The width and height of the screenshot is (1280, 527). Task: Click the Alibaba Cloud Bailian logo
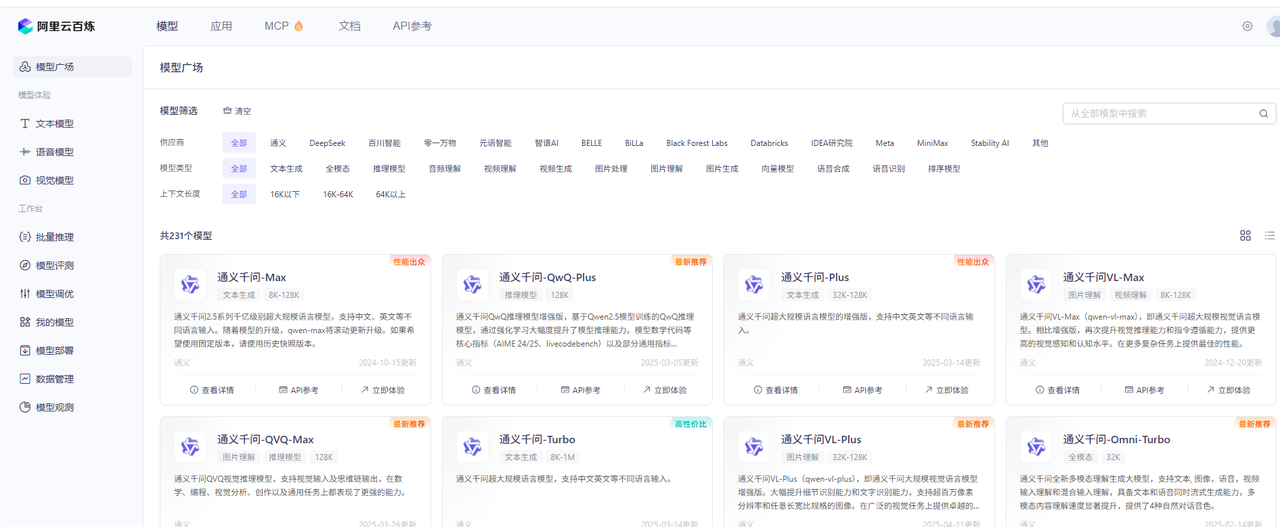(56, 26)
